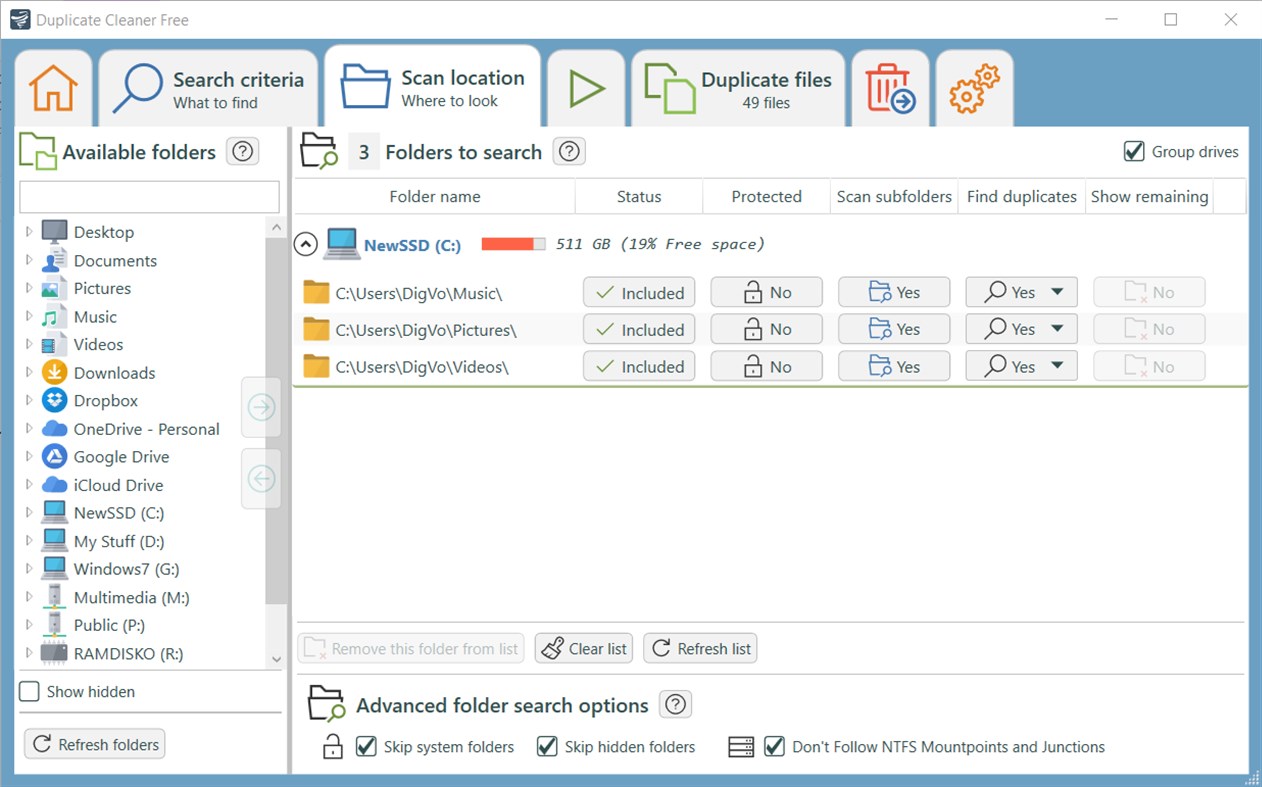Uncheck Group drives
The height and width of the screenshot is (787, 1262).
click(x=1134, y=151)
